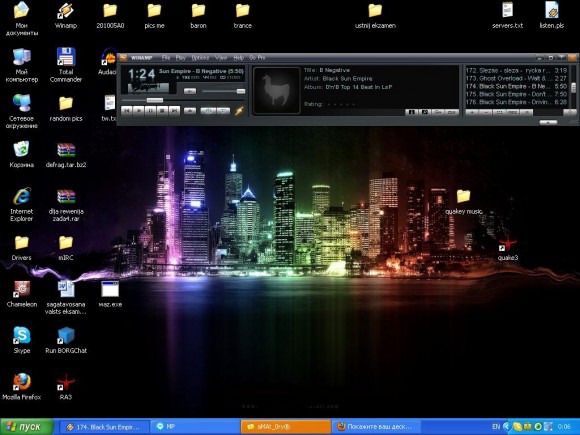The image size is (580, 435).
Task: Open Mozilla Firefox desktop shortcut
Action: click(x=21, y=387)
